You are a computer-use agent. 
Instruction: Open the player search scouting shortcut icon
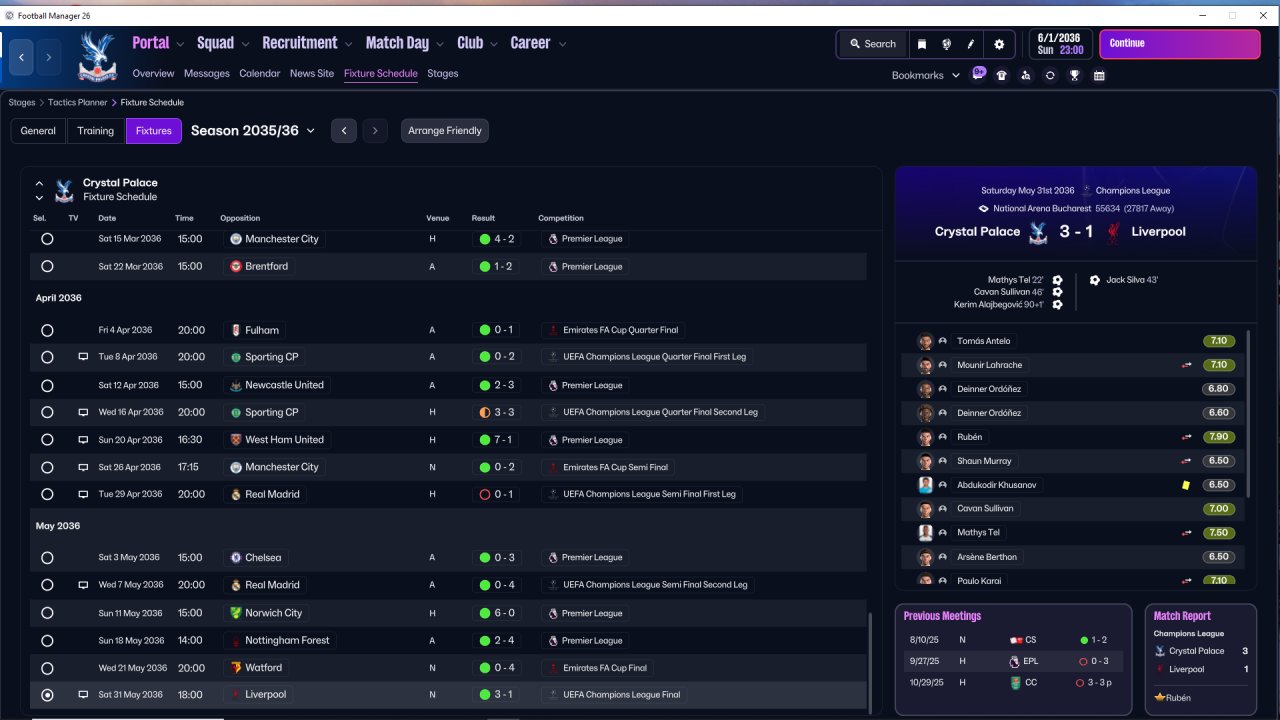click(1026, 75)
